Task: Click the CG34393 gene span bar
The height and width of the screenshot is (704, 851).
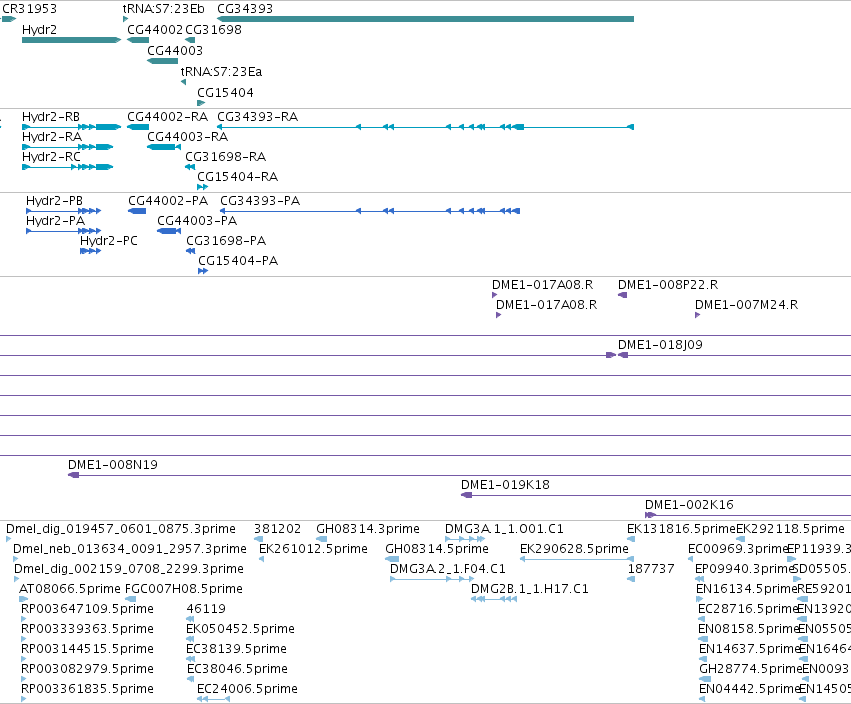Action: (x=425, y=19)
